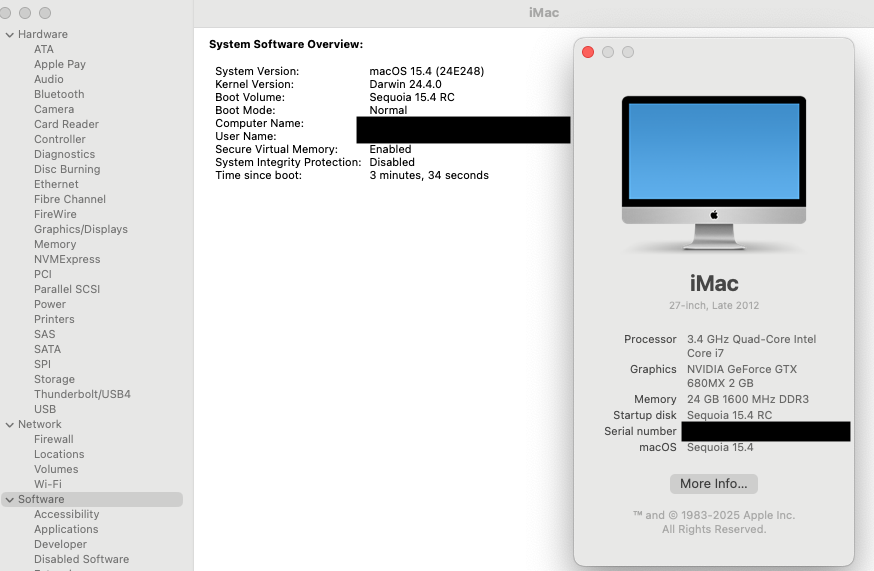
Task: Open Developer under Software
Action: tap(60, 544)
